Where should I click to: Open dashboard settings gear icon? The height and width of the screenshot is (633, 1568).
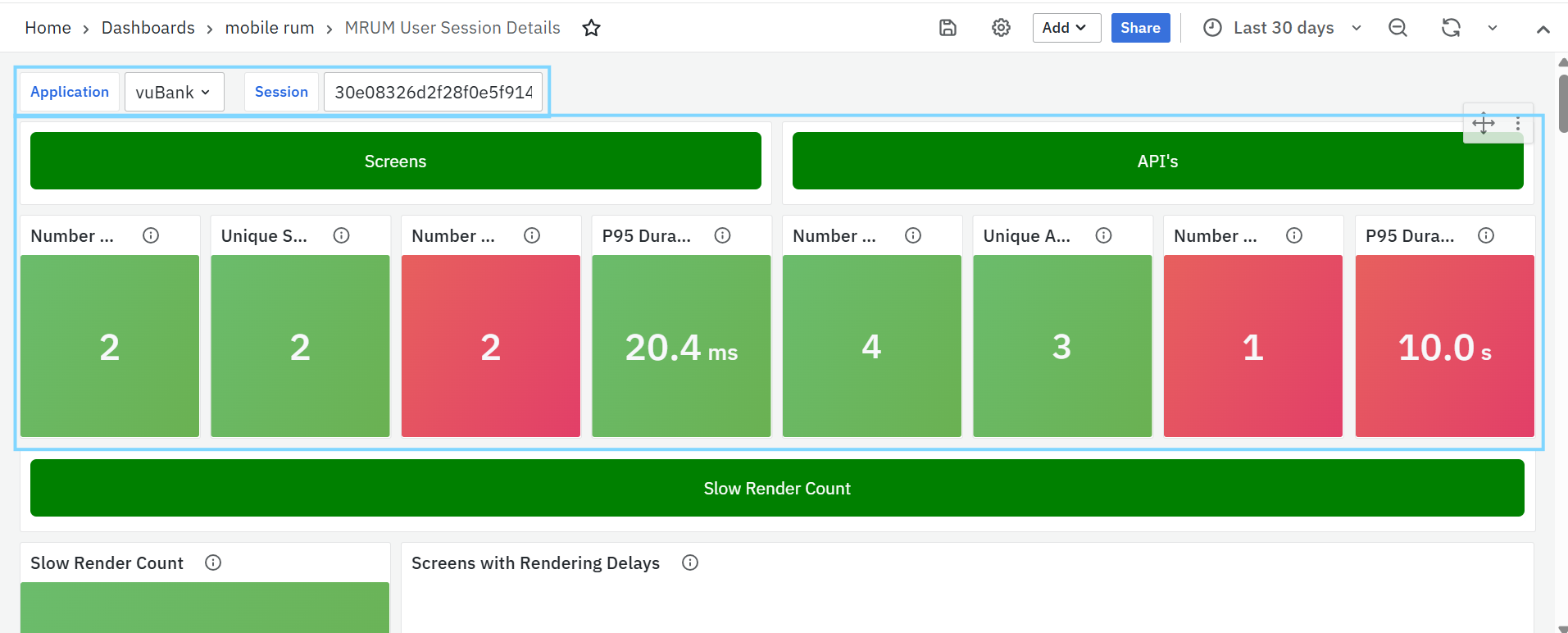coord(1001,28)
